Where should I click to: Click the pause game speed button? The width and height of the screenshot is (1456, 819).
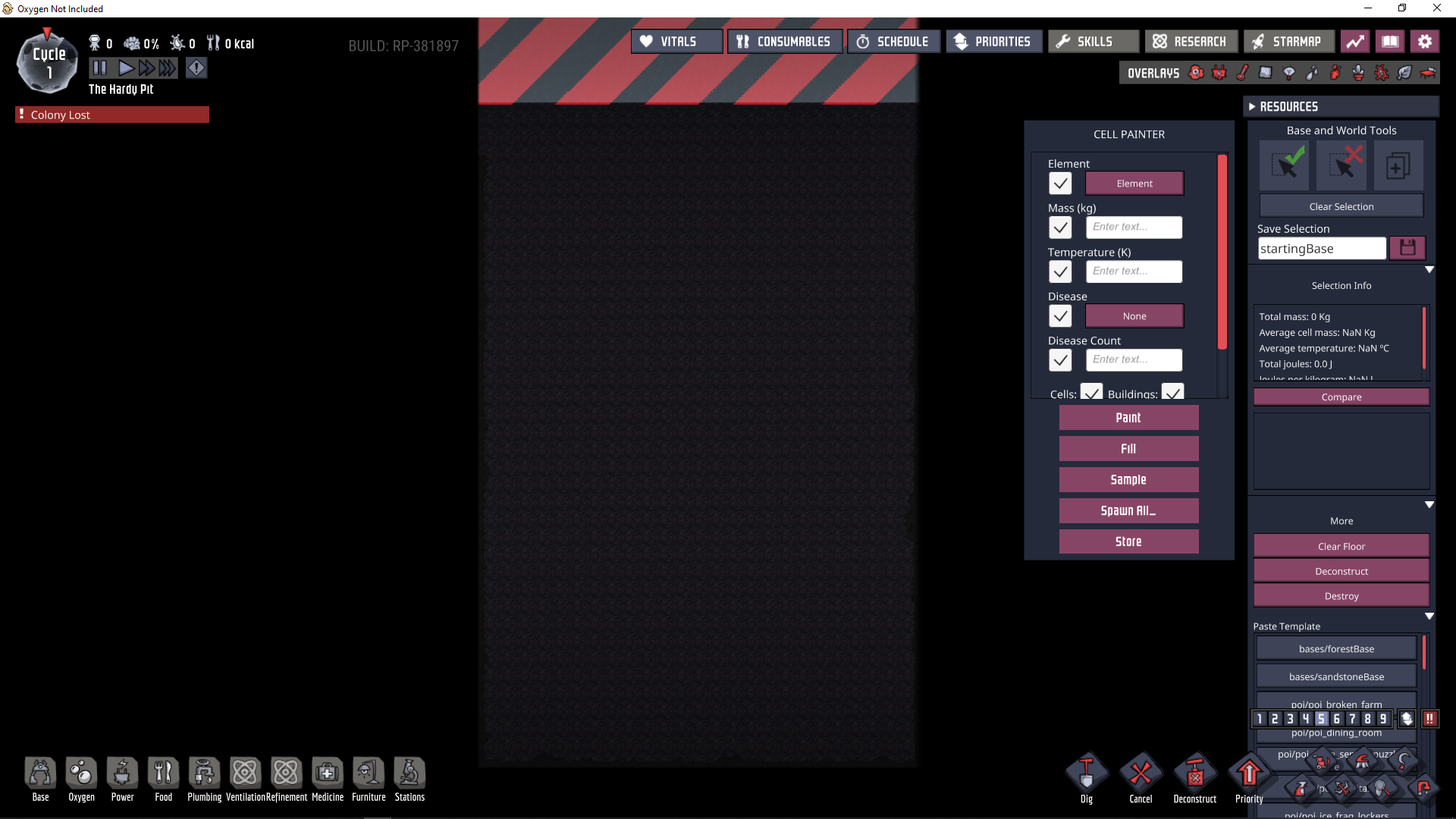(x=99, y=68)
